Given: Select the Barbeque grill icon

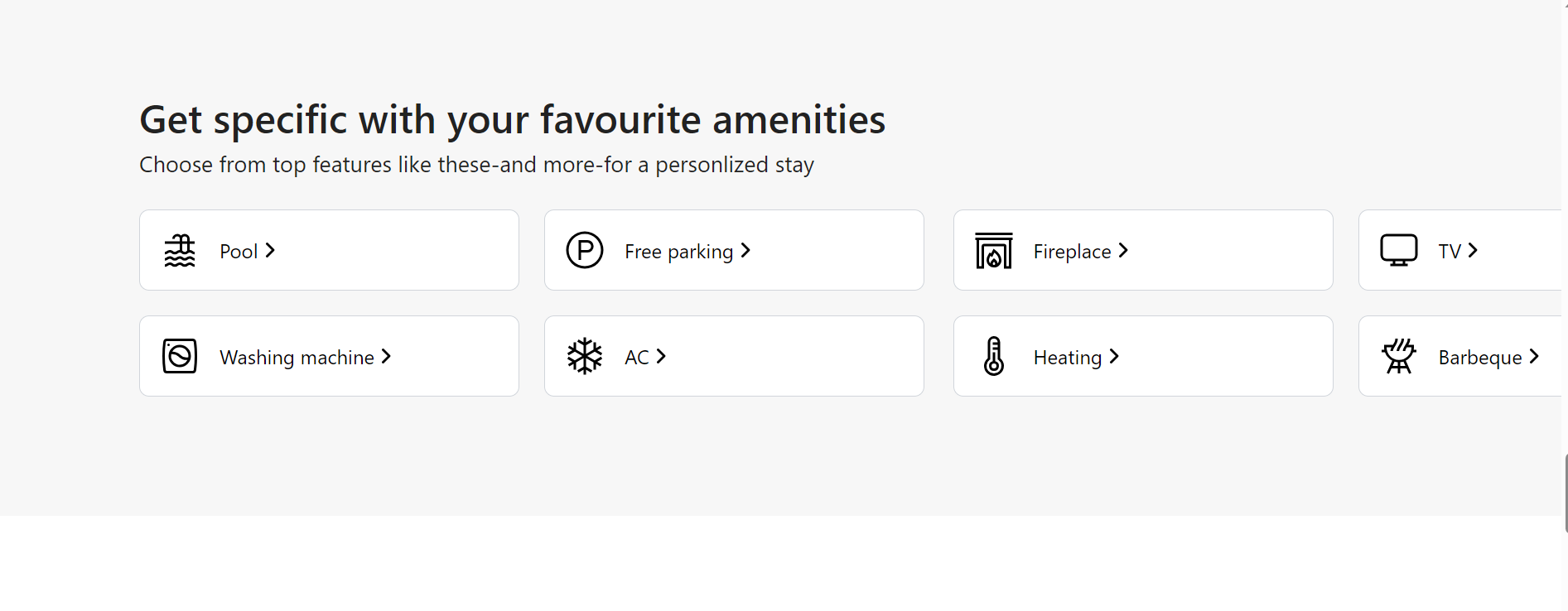Looking at the screenshot, I should pos(1399,355).
